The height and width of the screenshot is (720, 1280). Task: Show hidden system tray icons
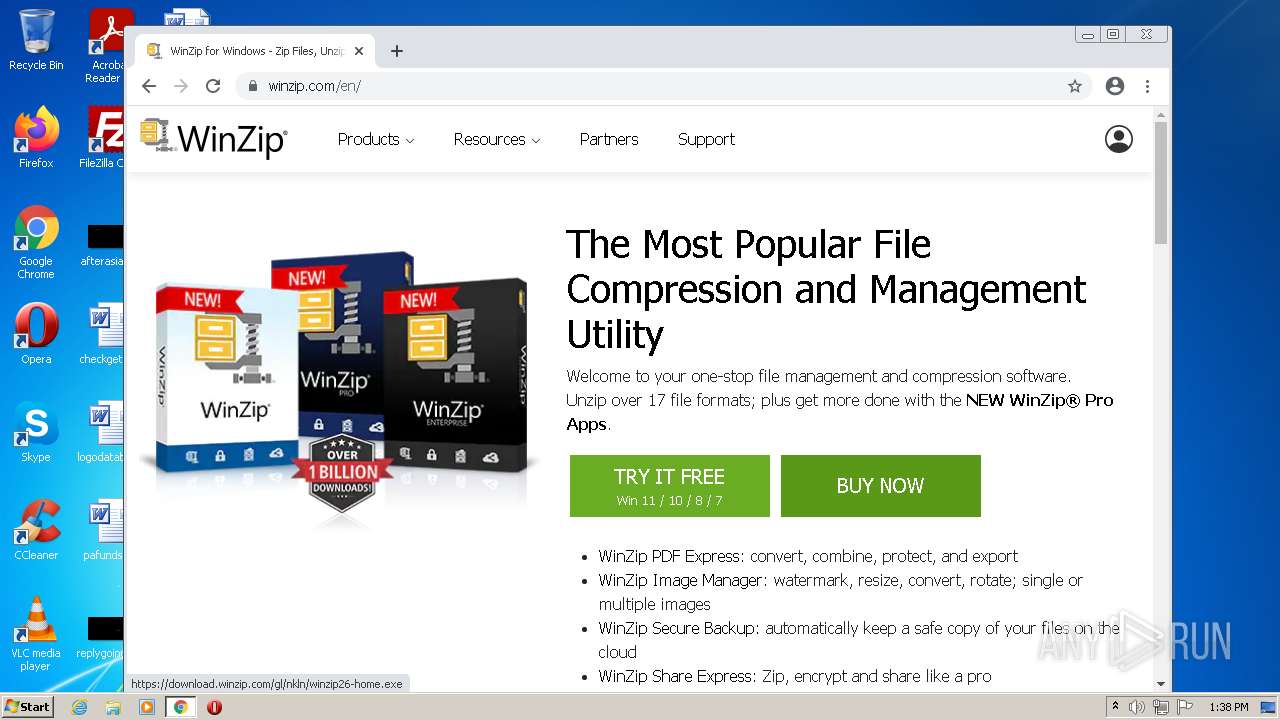[x=1115, y=706]
